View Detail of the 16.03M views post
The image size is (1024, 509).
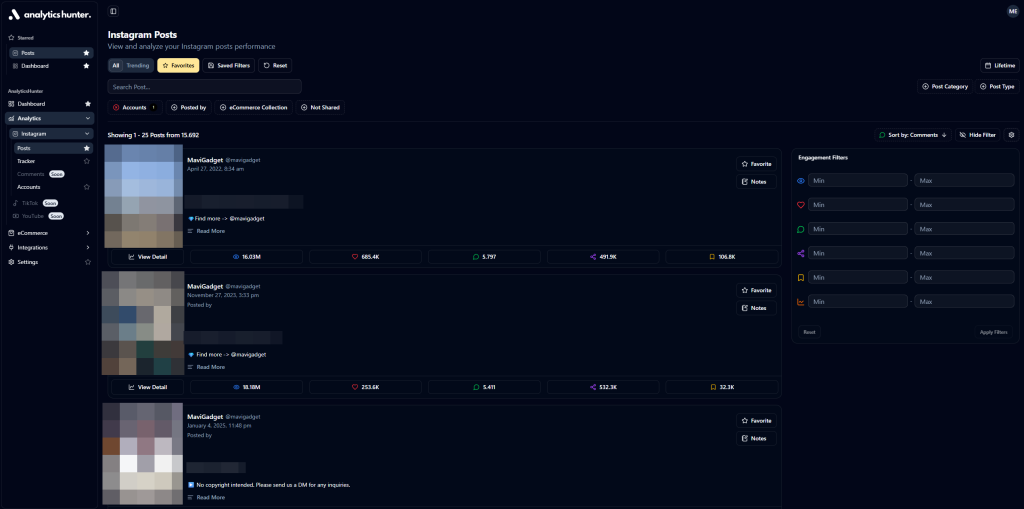[x=148, y=257]
